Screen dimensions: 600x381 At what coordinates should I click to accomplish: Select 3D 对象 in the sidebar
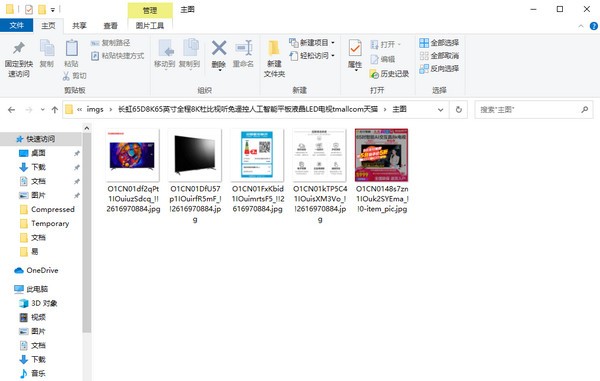44,303
